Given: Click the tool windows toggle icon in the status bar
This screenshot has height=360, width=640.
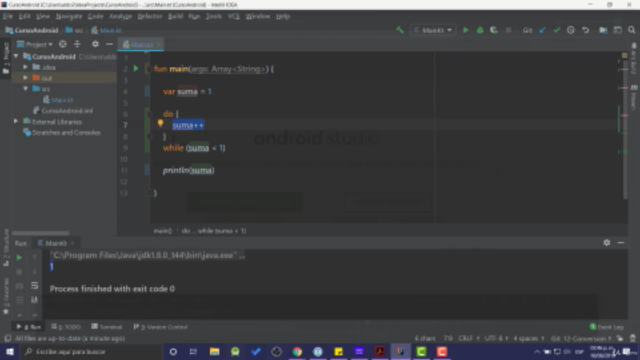Looking at the screenshot, I should [7, 338].
